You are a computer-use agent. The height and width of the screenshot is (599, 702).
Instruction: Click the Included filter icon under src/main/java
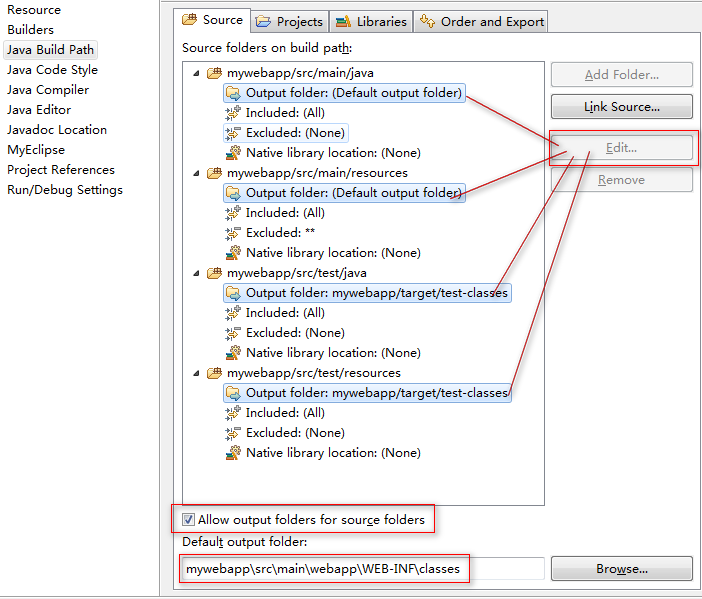234,113
